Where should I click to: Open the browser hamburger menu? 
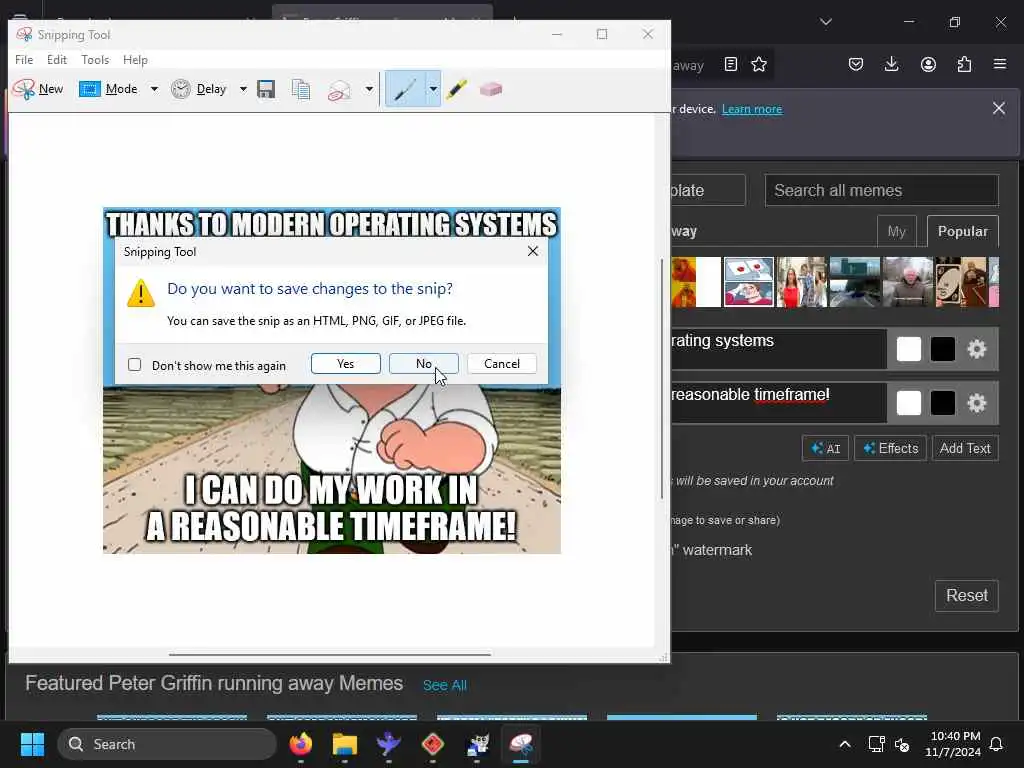click(1000, 64)
